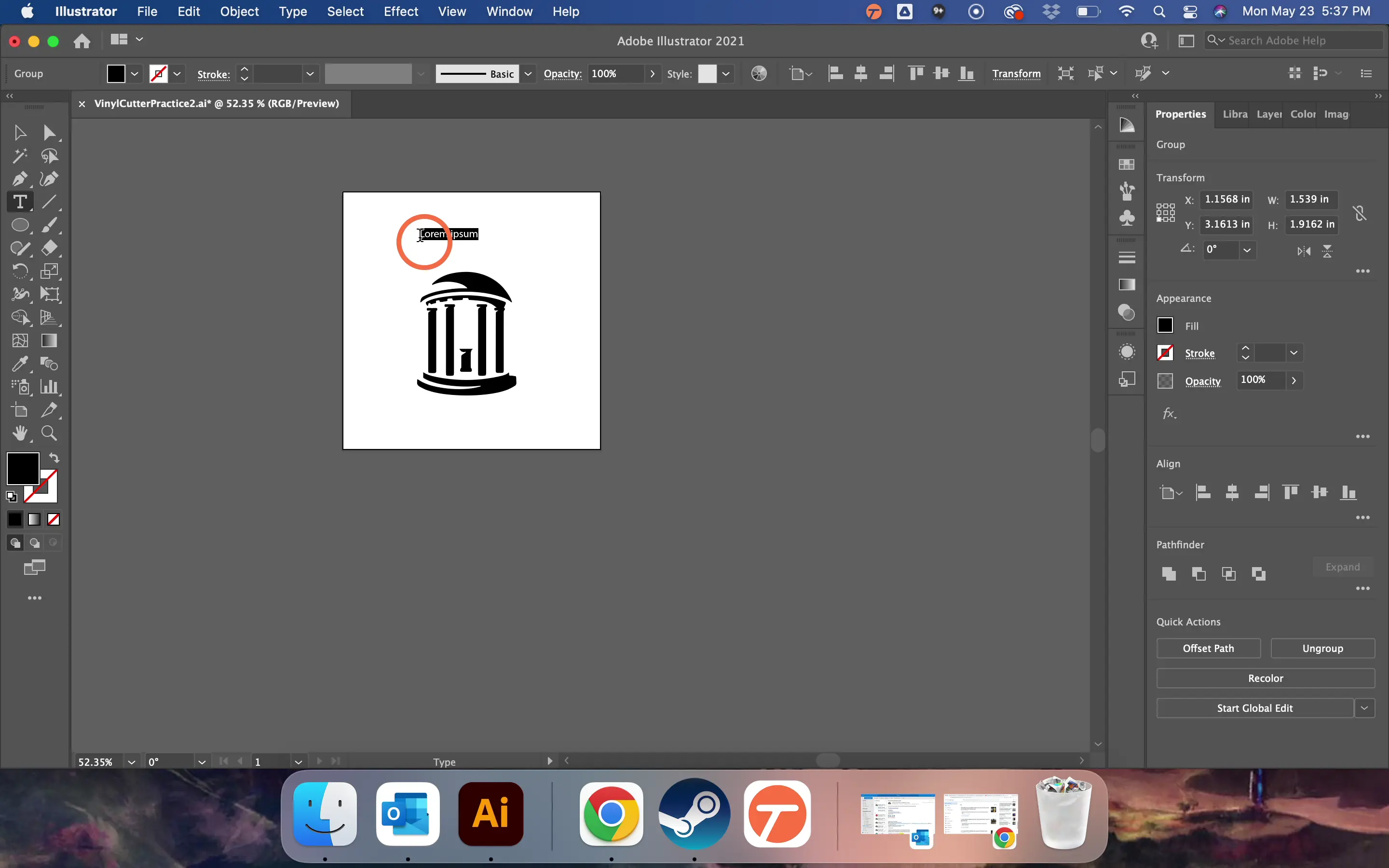Screen dimensions: 1389x868
Task: Open the Effect menu
Action: [401, 12]
